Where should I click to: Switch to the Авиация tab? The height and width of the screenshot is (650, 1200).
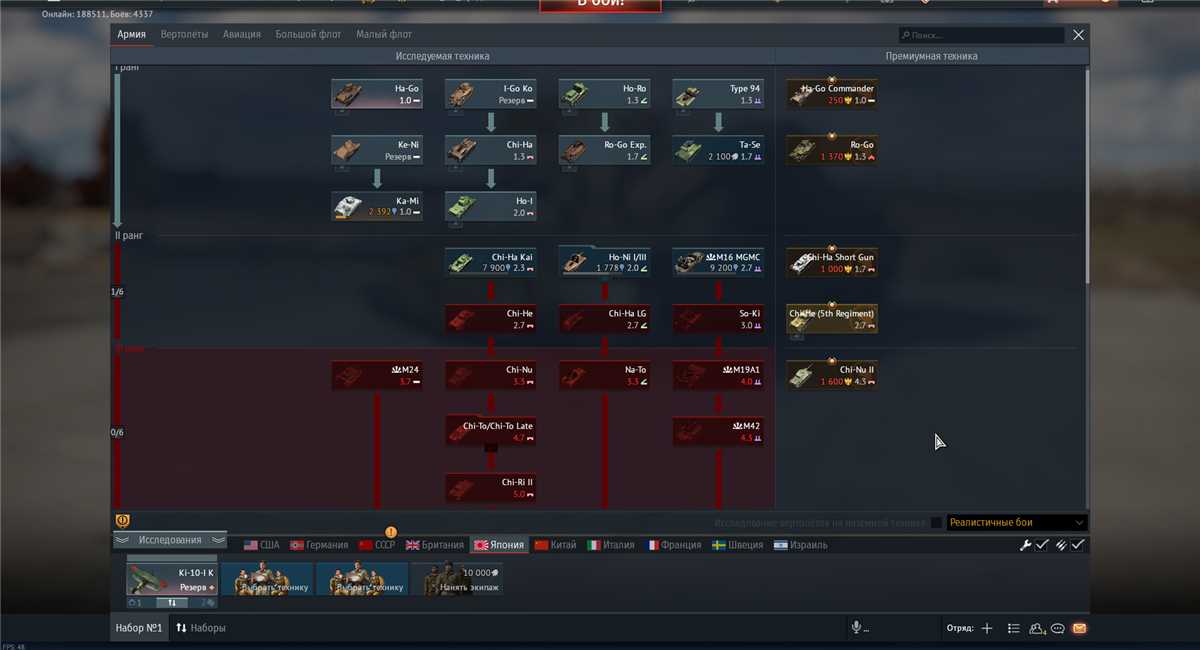point(241,34)
